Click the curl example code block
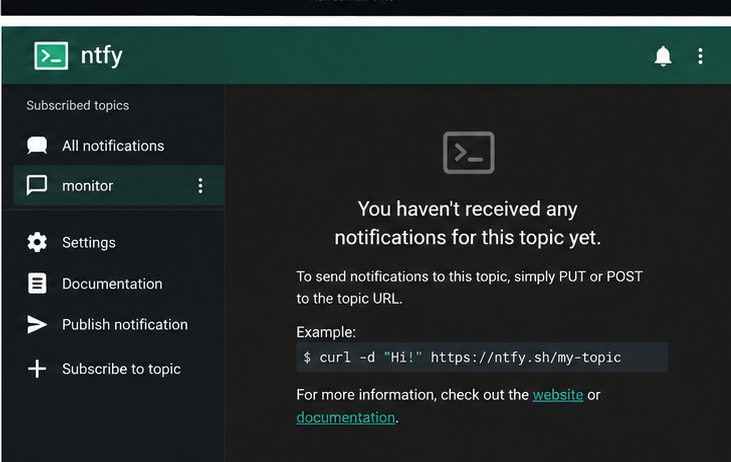The width and height of the screenshot is (731, 462). coord(482,358)
